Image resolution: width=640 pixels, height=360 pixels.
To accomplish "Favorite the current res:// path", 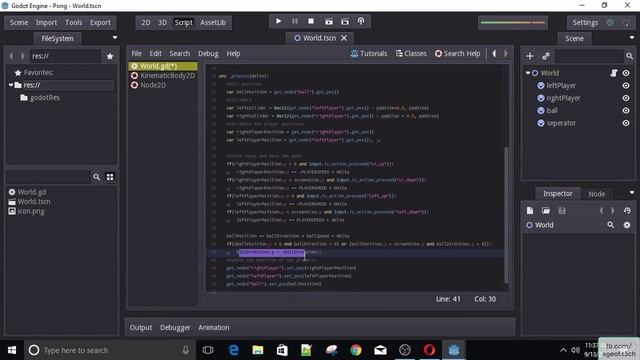I will pos(110,56).
